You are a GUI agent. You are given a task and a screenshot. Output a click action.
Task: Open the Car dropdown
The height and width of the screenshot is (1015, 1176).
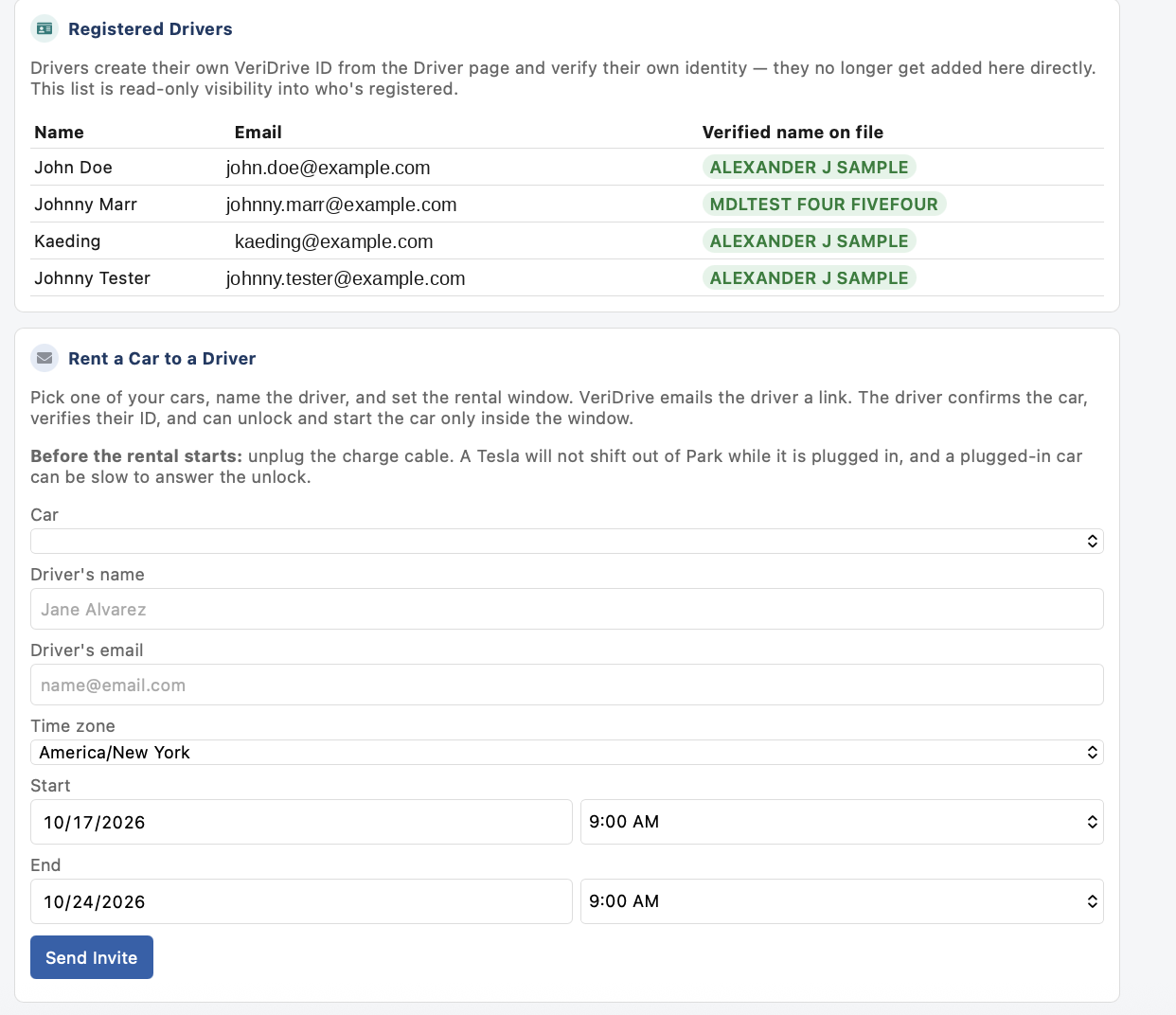[567, 541]
